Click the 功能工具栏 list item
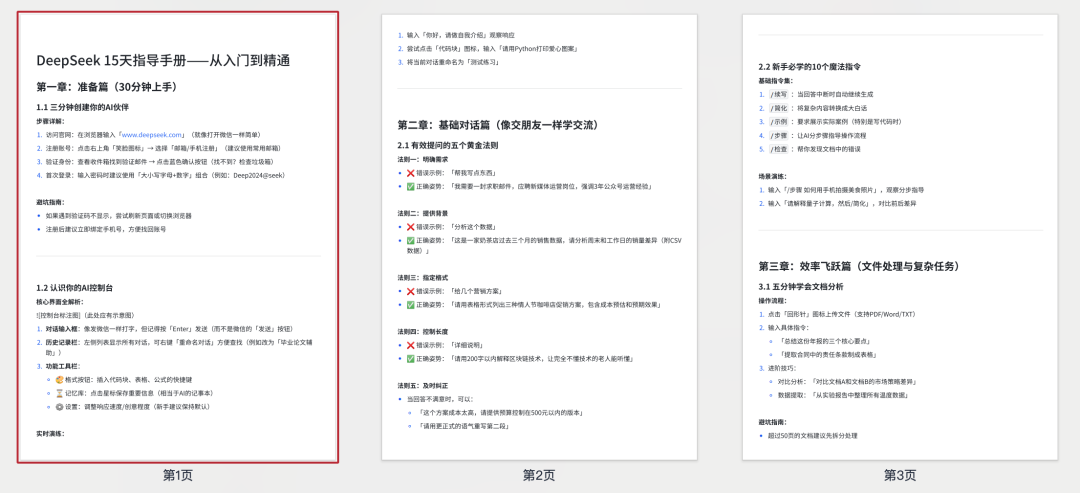 point(58,366)
